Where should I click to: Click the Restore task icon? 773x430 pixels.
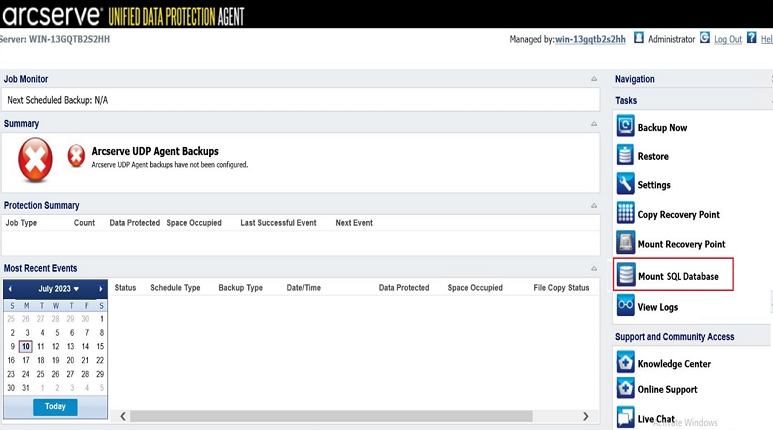tap(625, 155)
